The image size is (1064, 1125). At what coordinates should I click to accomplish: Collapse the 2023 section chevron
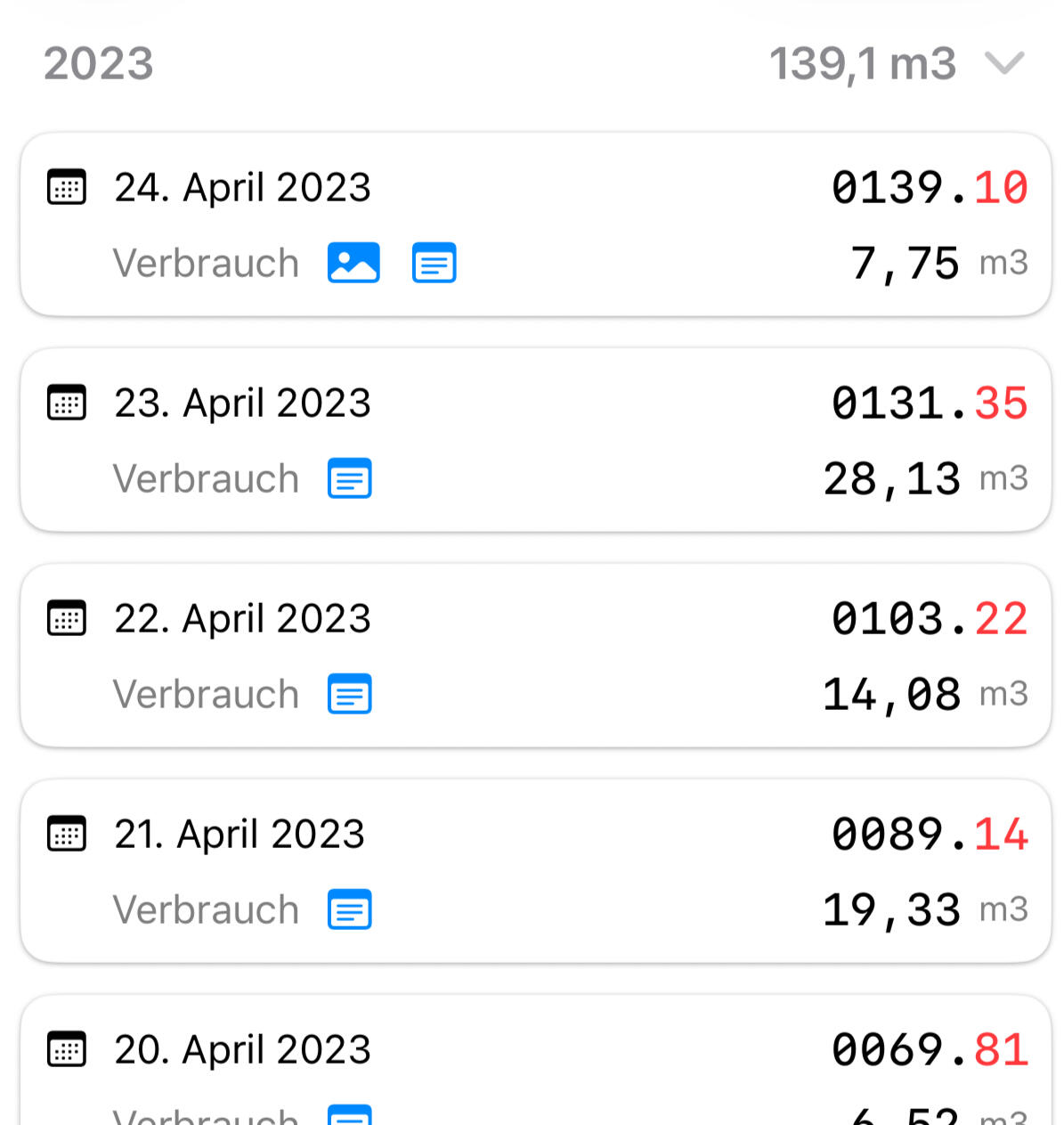(1004, 64)
